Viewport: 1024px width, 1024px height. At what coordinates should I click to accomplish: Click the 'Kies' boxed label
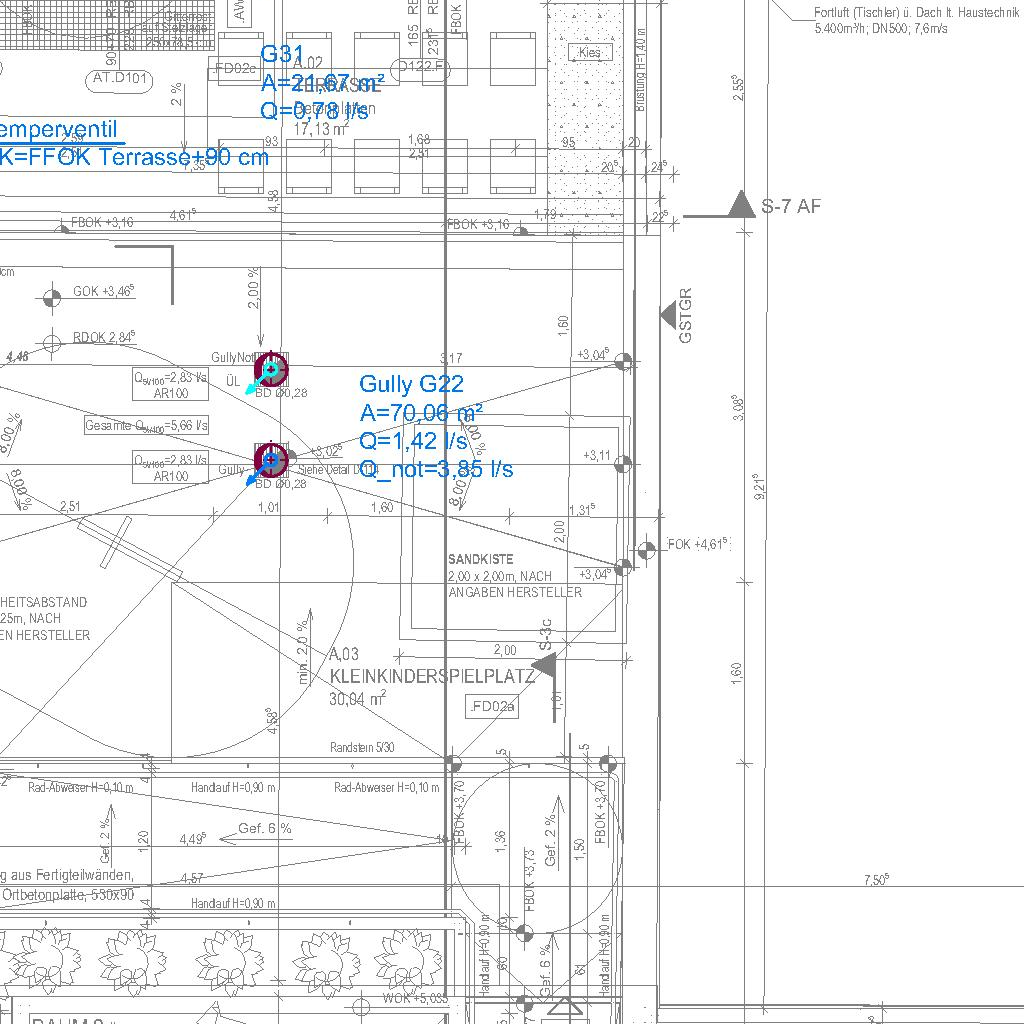click(x=590, y=52)
